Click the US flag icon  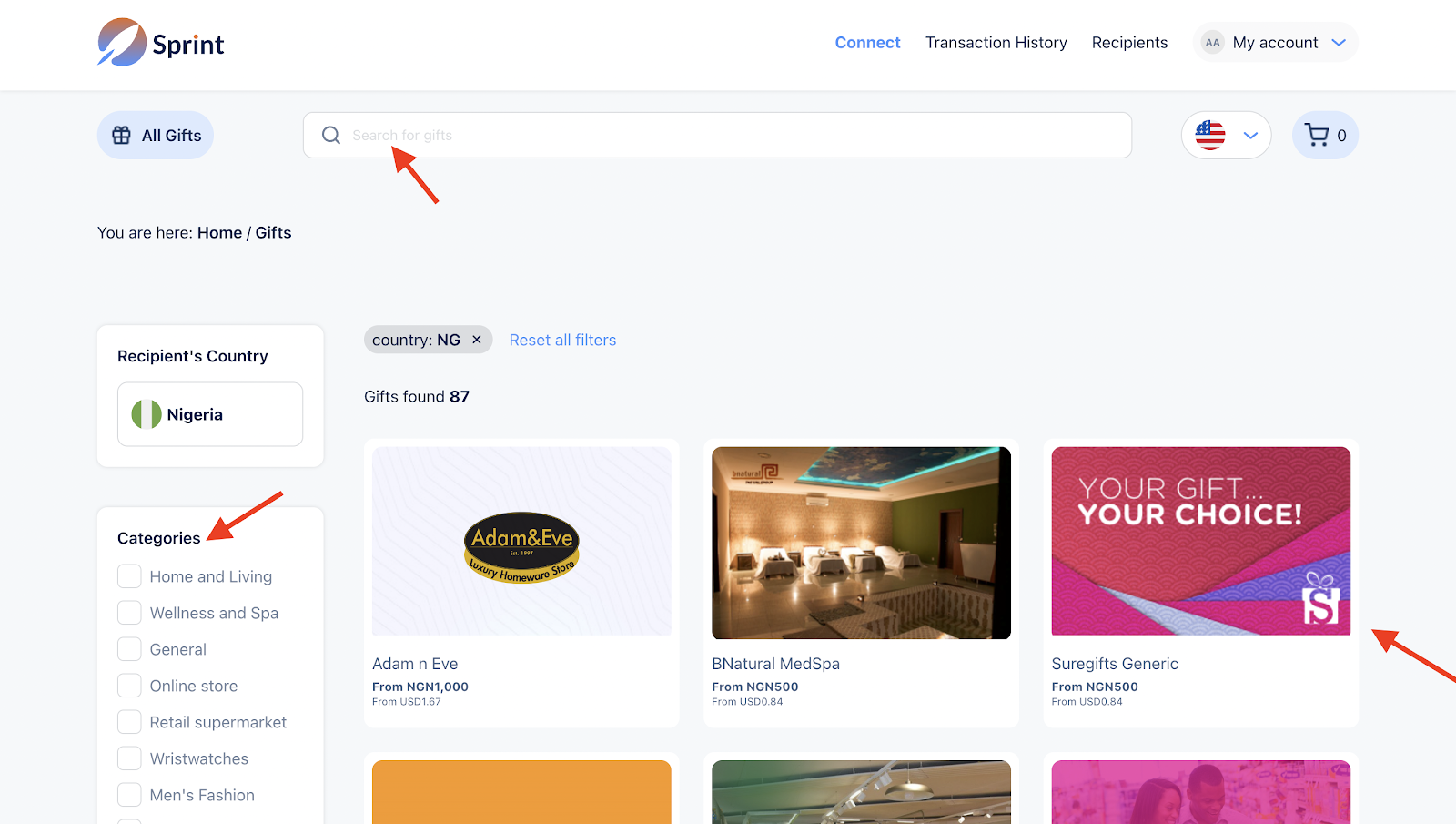click(1210, 136)
